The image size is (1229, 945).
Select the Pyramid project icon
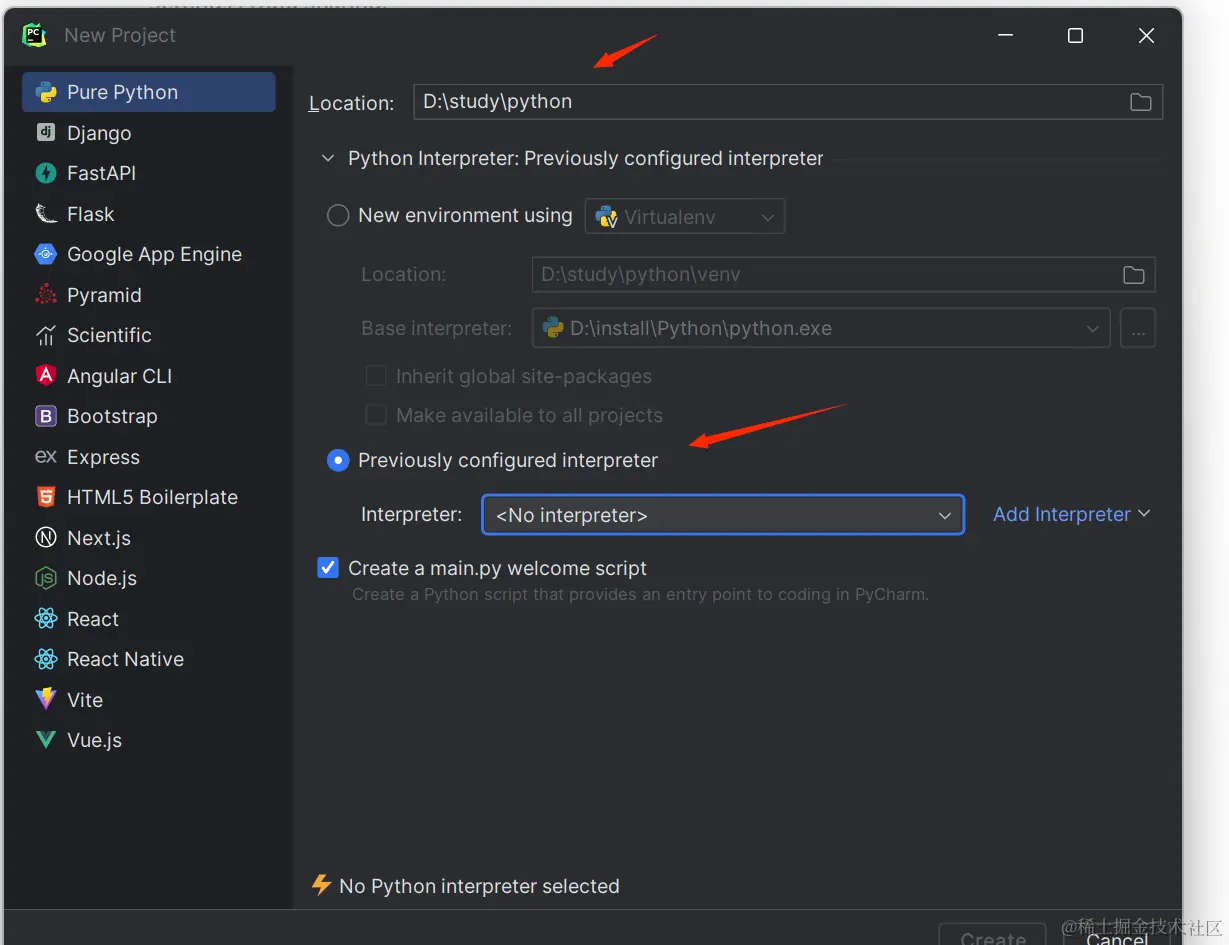pyautogui.click(x=46, y=295)
